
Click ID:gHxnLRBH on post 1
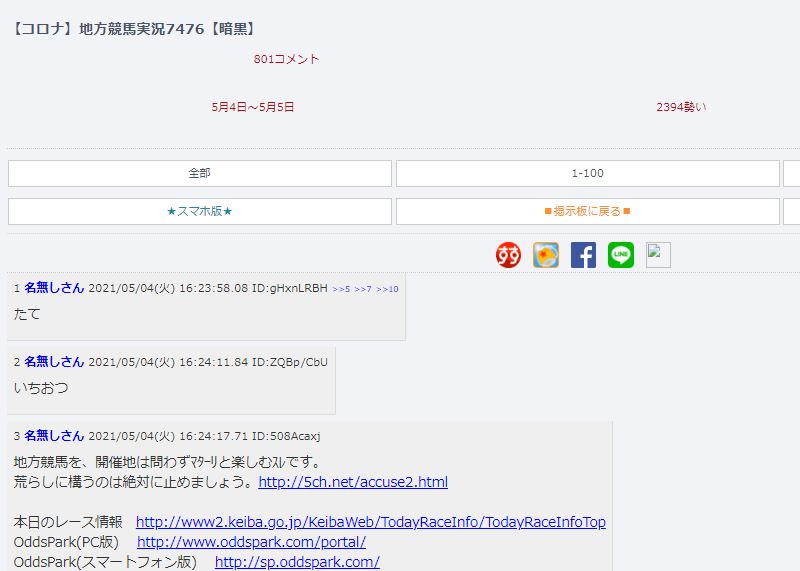[290, 288]
